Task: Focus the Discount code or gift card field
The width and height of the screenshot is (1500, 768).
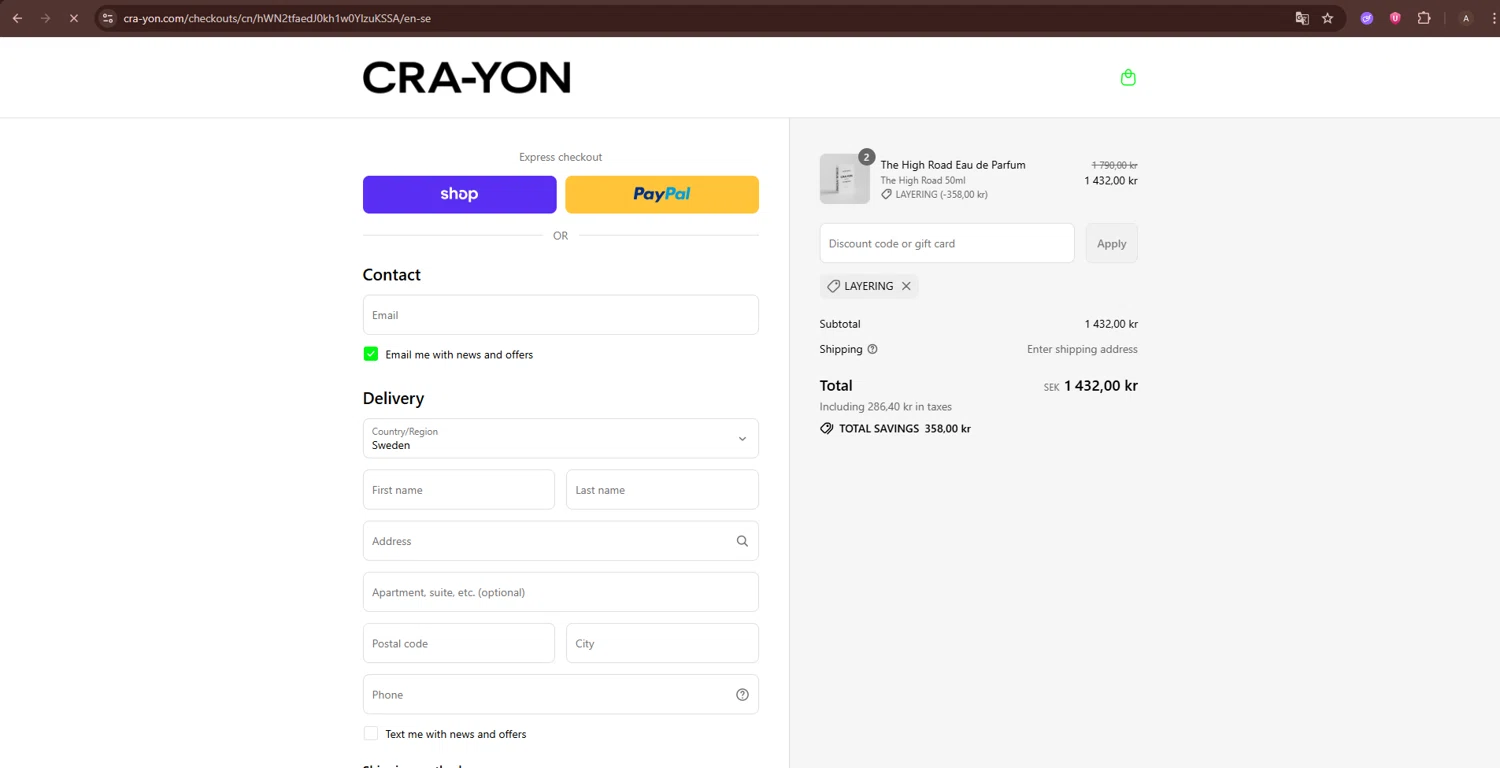Action: point(947,243)
